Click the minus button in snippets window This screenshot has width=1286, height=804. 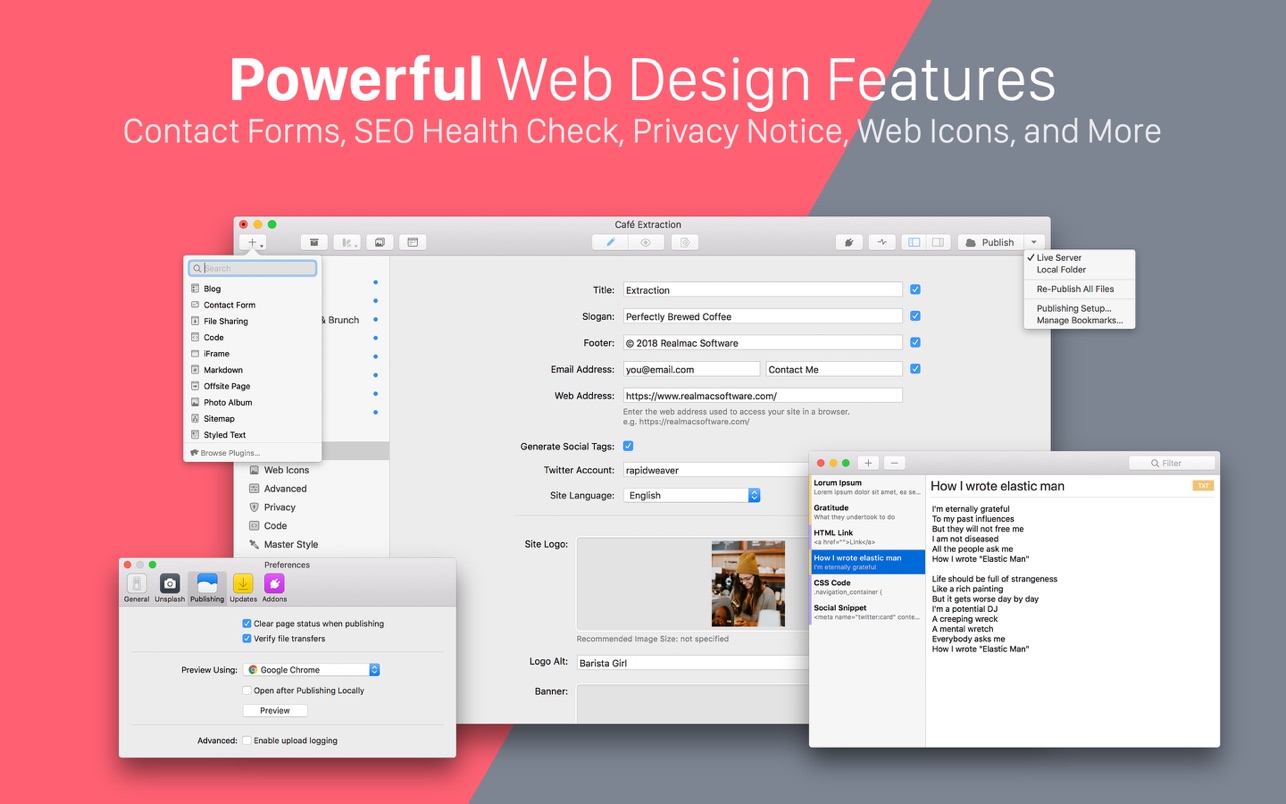pos(894,463)
